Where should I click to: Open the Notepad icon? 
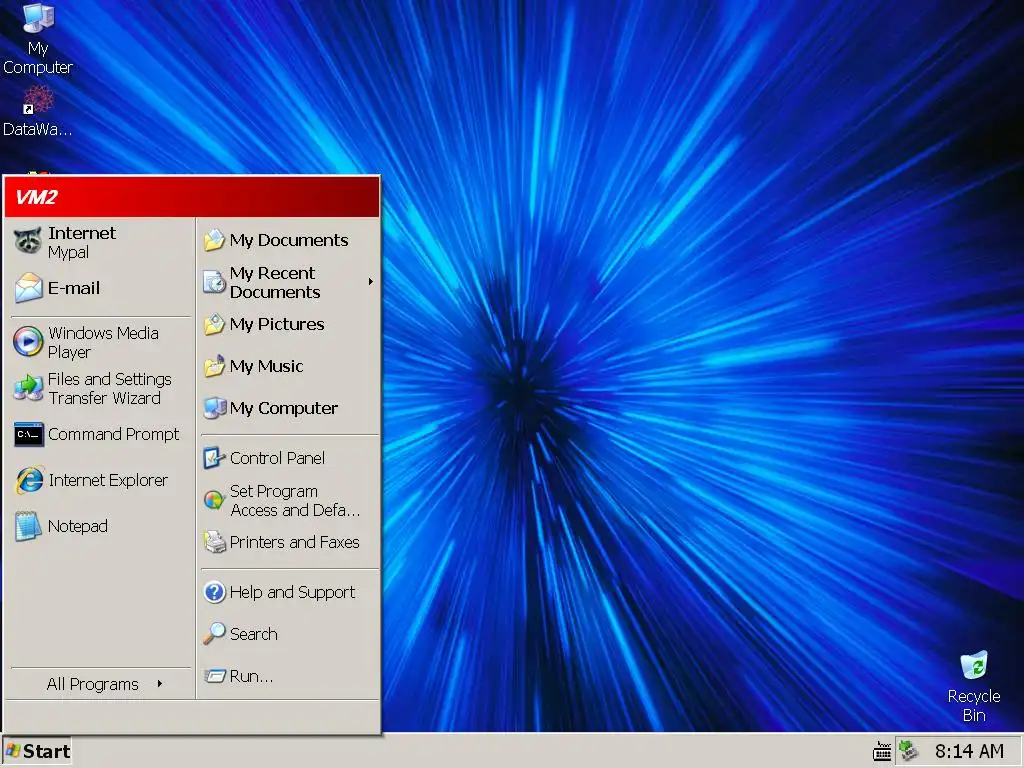click(x=28, y=526)
